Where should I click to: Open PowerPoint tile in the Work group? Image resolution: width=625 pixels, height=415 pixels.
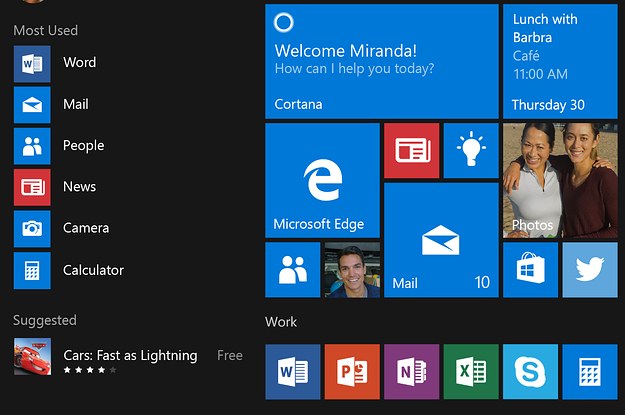pyautogui.click(x=352, y=372)
